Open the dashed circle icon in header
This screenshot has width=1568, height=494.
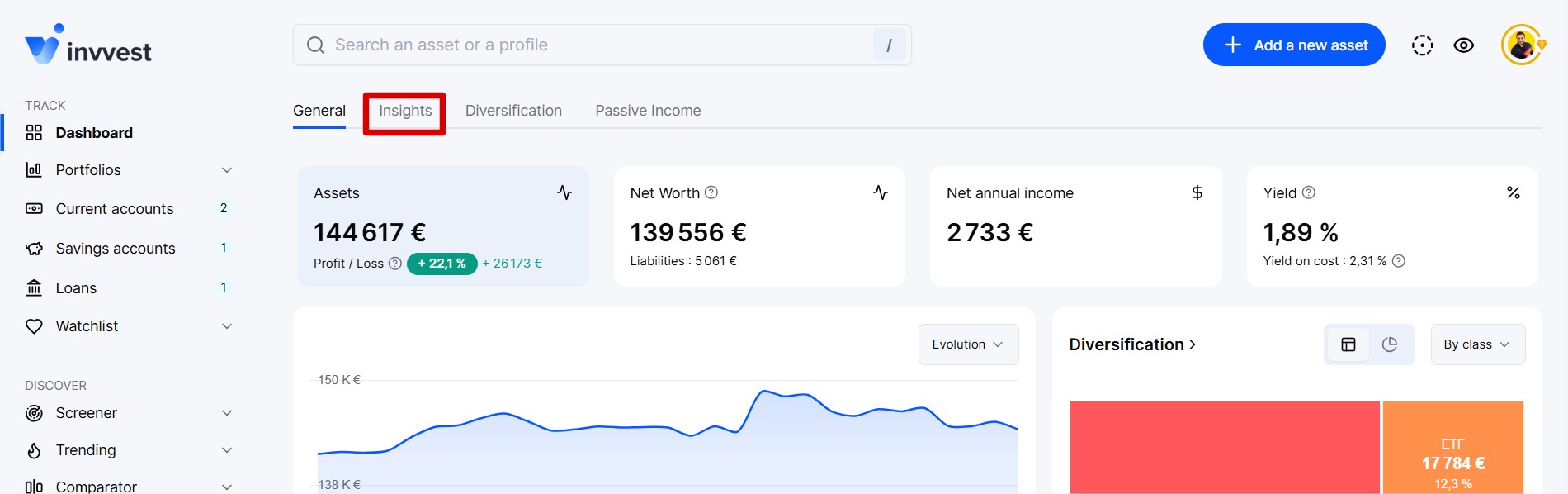pos(1422,45)
